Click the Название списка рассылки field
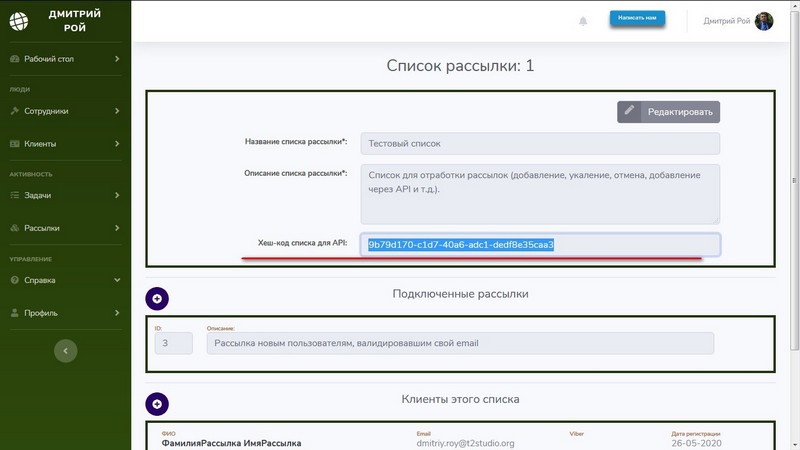 coord(539,144)
